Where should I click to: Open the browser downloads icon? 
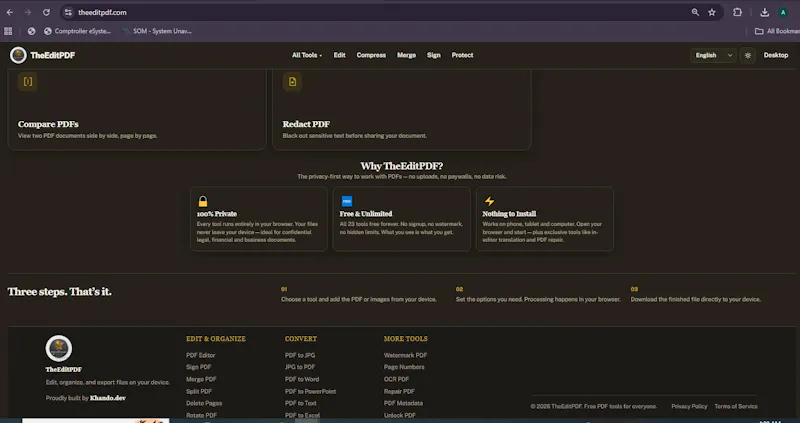pyautogui.click(x=764, y=12)
